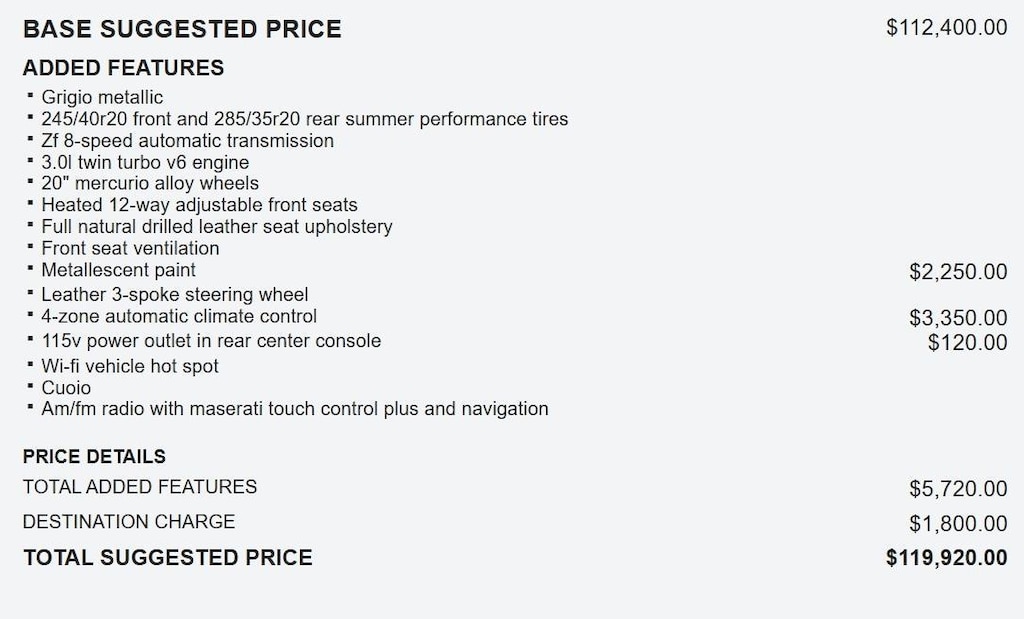The image size is (1024, 619).
Task: Select the 20" mercurio alloy wheels line
Action: click(x=150, y=183)
